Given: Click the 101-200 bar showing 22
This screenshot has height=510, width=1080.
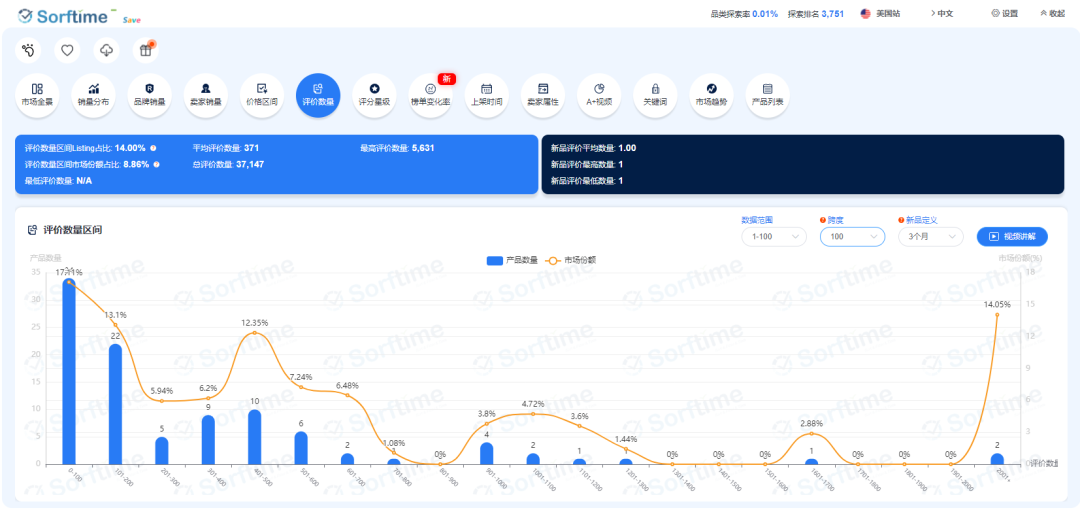Looking at the screenshot, I should (115, 404).
